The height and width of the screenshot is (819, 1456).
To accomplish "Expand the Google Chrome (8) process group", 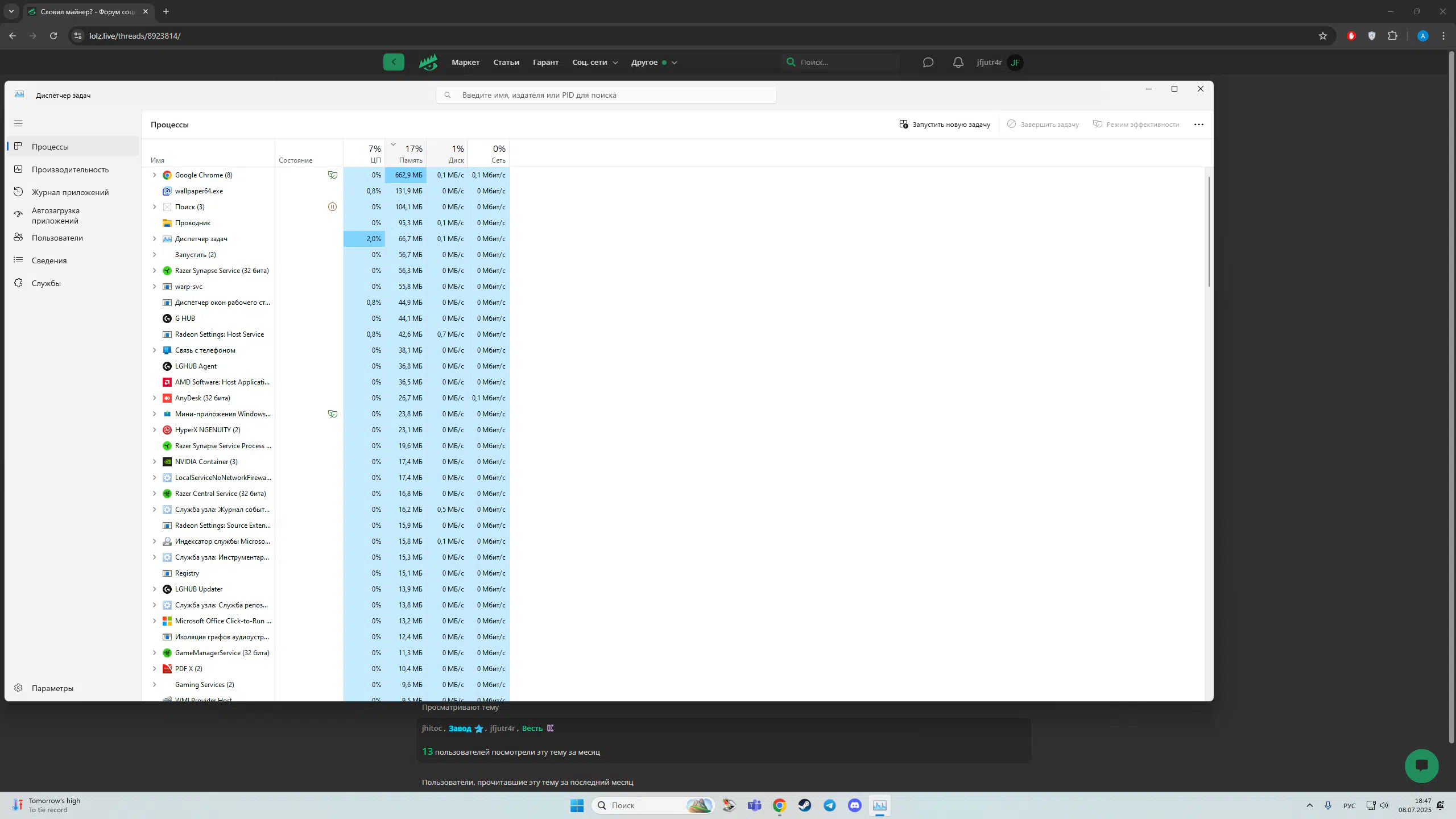I will click(154, 175).
